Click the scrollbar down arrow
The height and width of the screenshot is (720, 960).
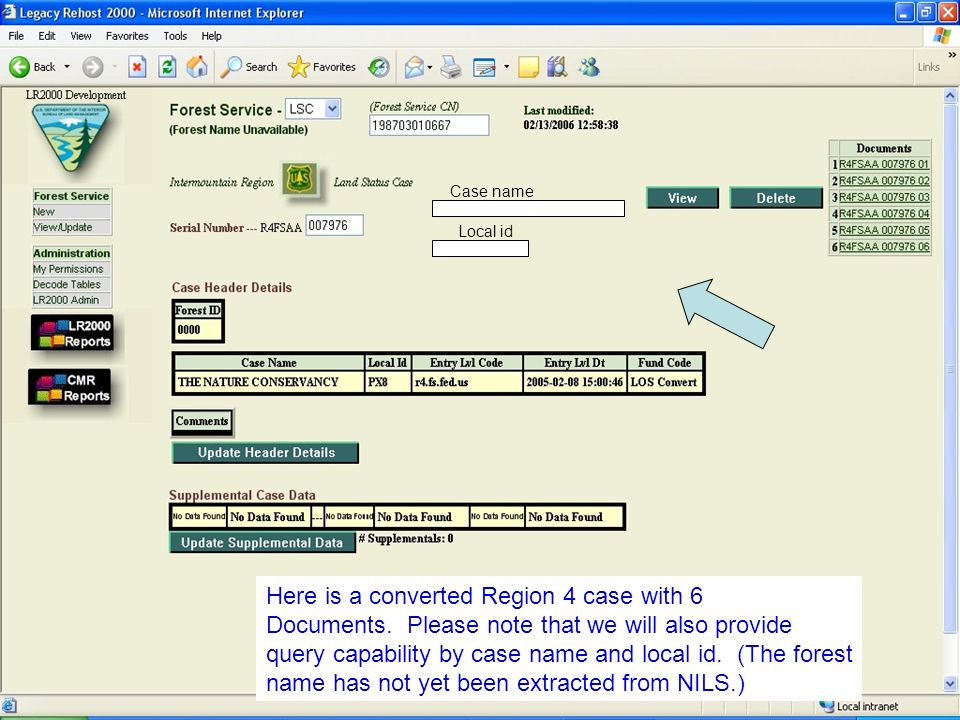(950, 683)
